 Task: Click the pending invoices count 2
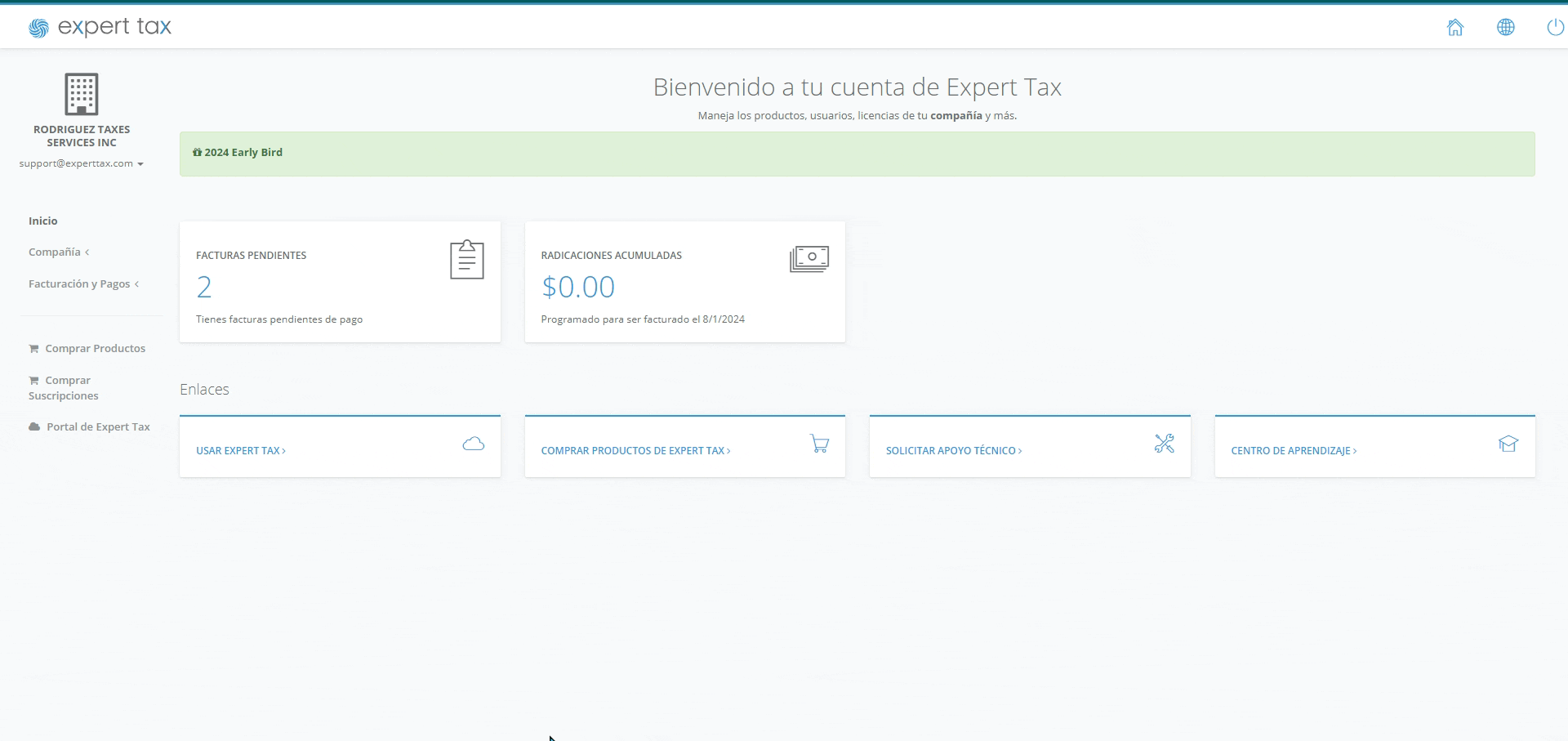[204, 287]
